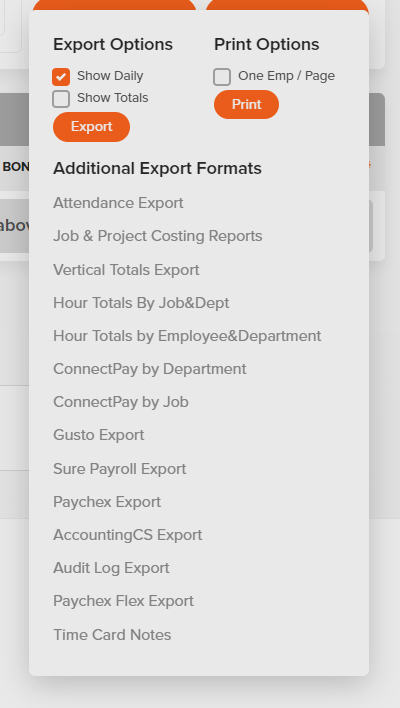400x708 pixels.
Task: Choose ConnectPay by Department
Action: 150,369
